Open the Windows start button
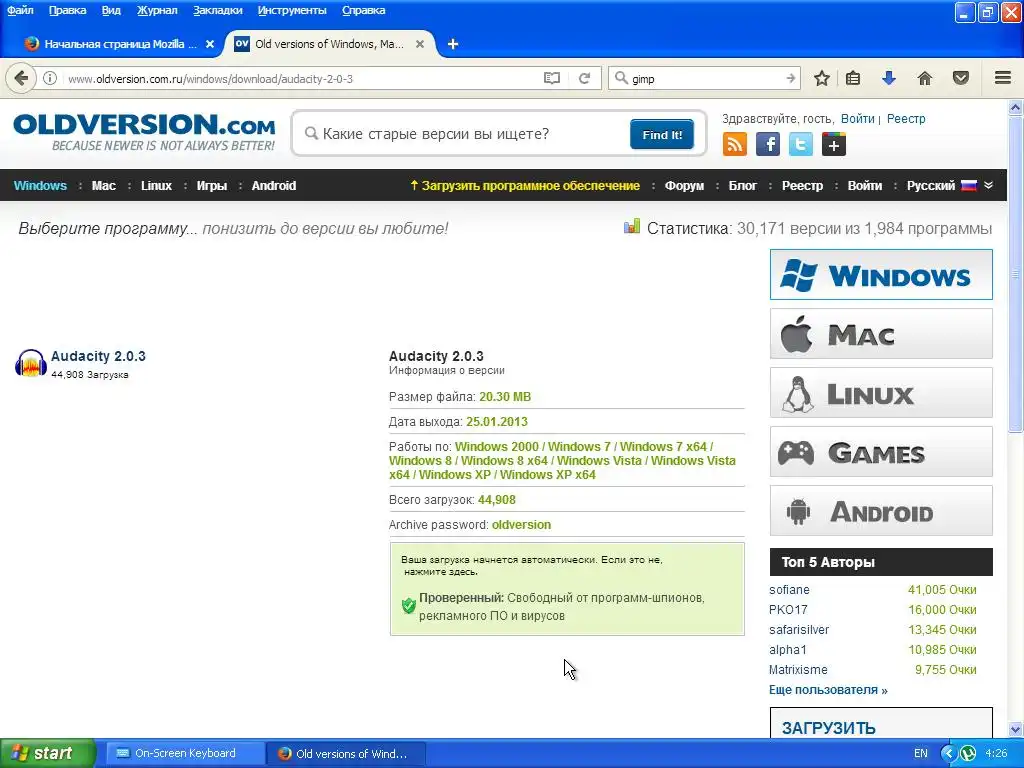 click(48, 753)
